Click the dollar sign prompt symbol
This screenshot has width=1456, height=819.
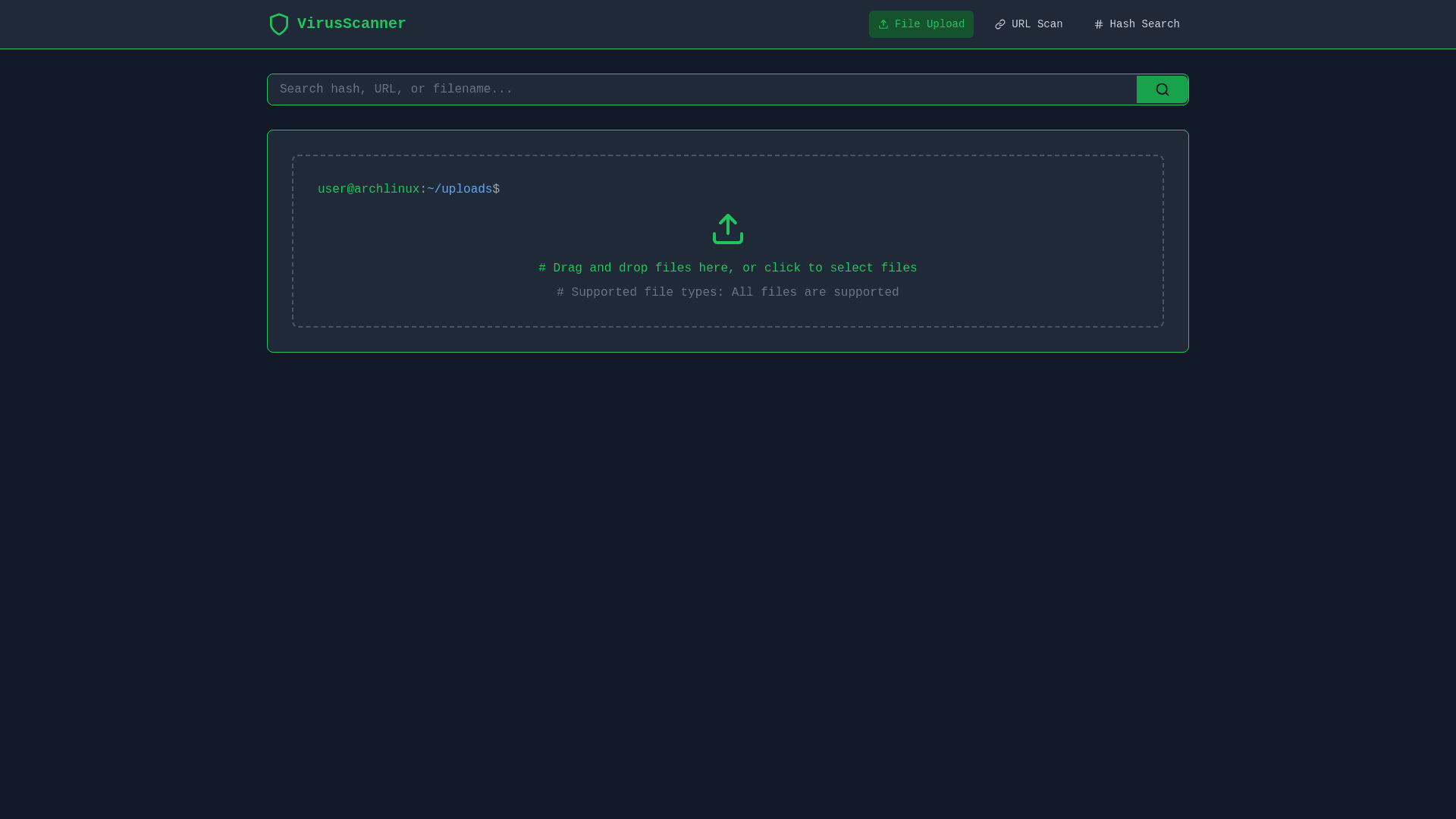click(497, 190)
